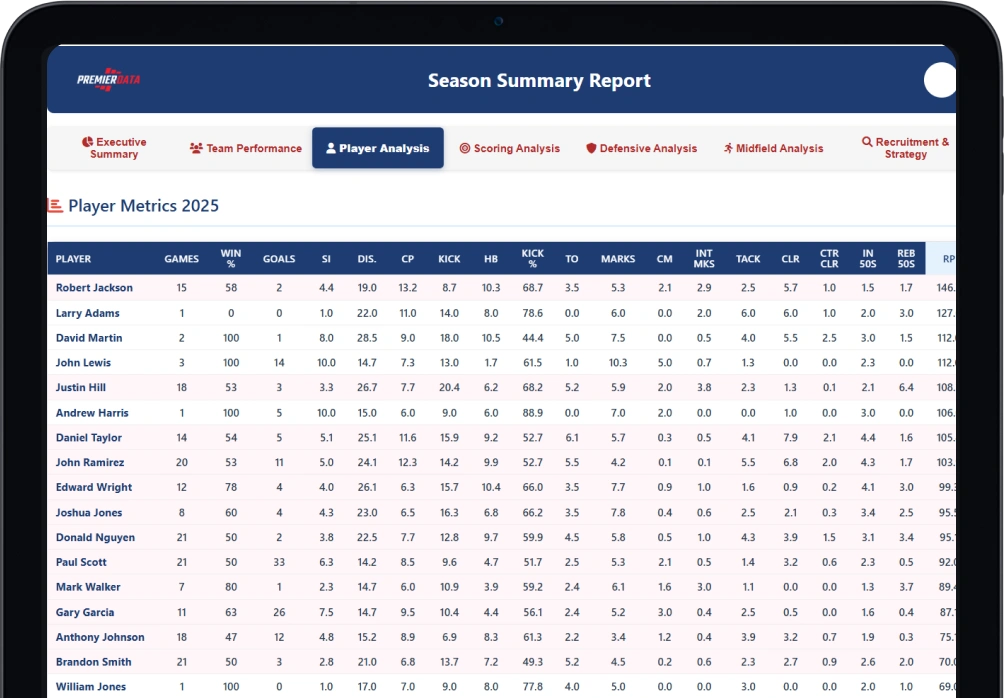The height and width of the screenshot is (698, 1004).
Task: Sort table by MARKS column header
Action: (x=618, y=259)
